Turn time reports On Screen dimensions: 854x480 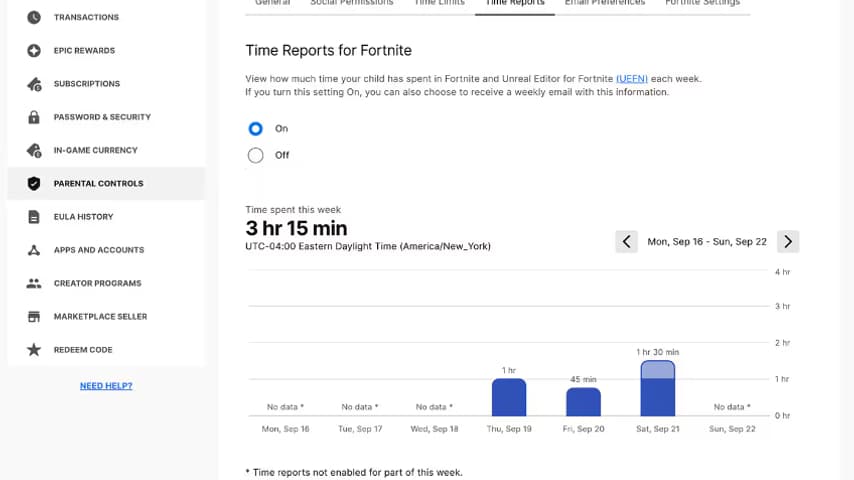point(255,129)
